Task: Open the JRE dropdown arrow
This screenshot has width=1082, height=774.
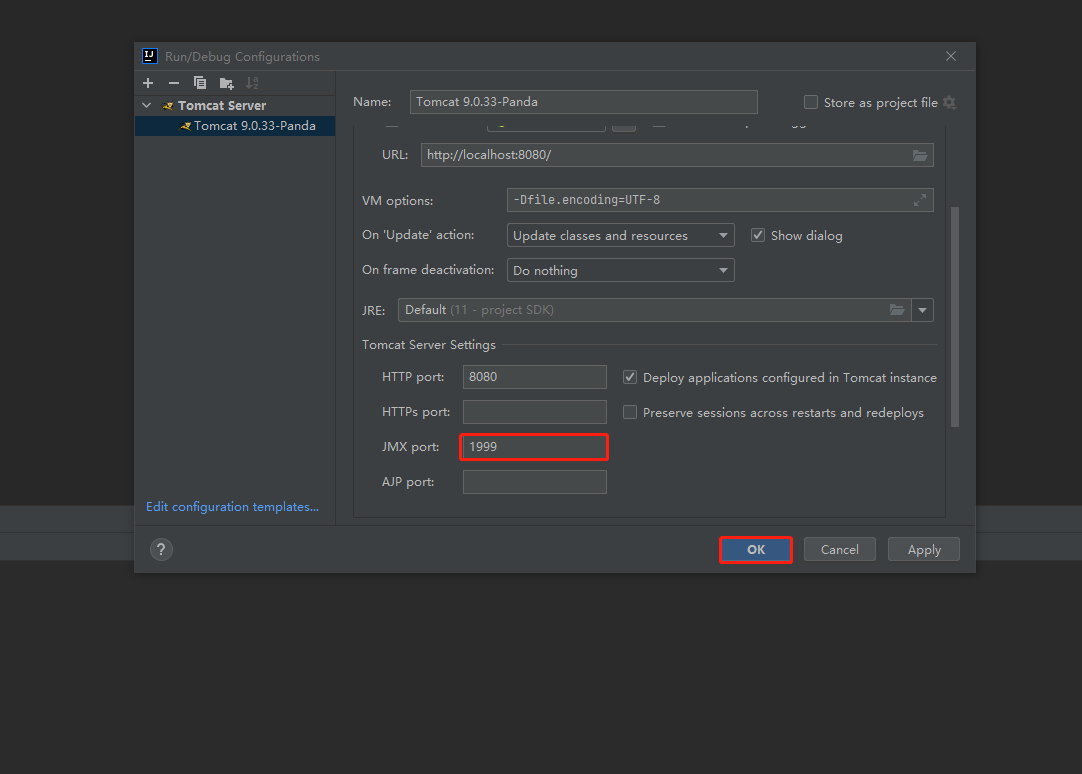Action: (x=923, y=310)
